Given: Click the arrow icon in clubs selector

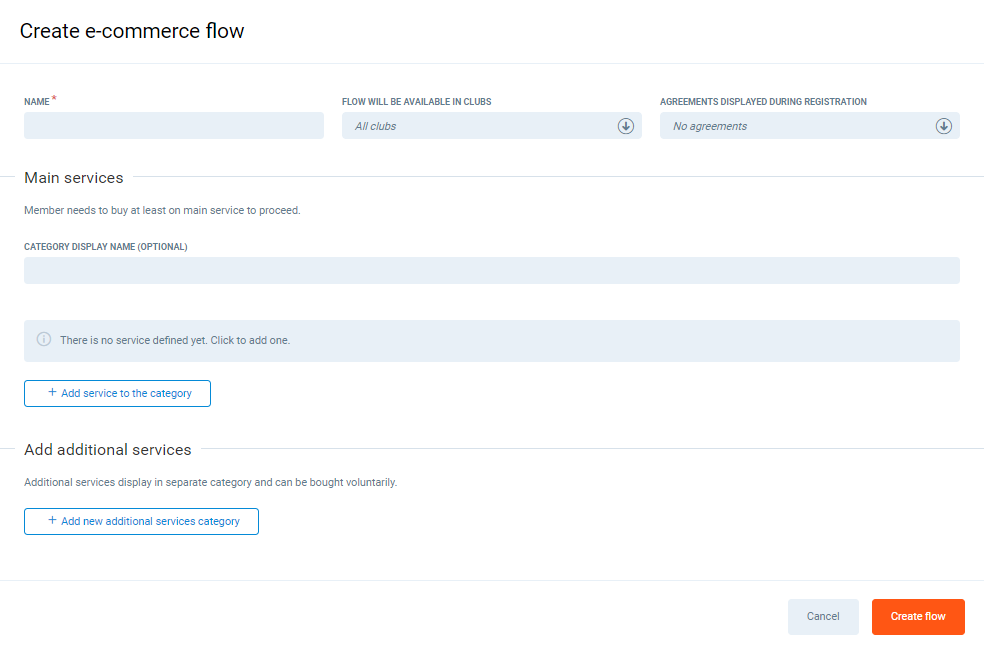Looking at the screenshot, I should [626, 126].
